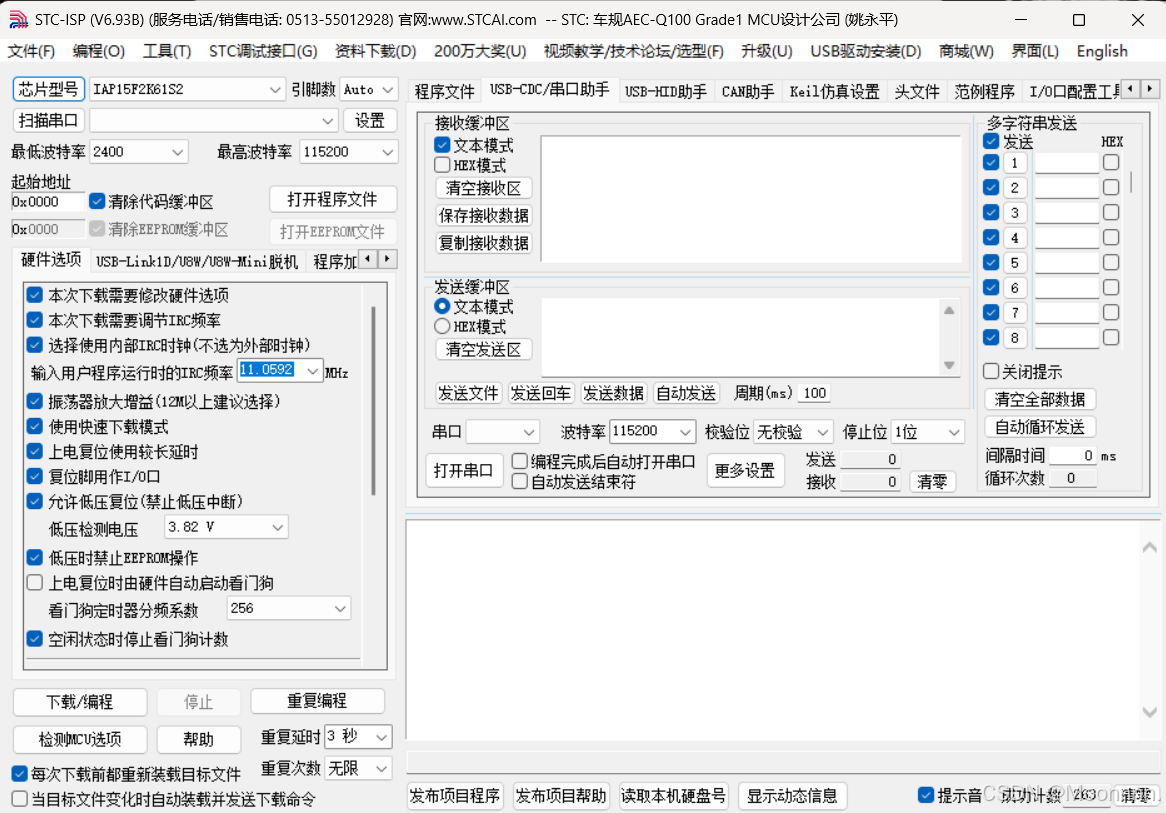Toggle 本次下载需要调节IRC频率 checkbox
Screen dimensions: 1166x813
tap(34, 321)
